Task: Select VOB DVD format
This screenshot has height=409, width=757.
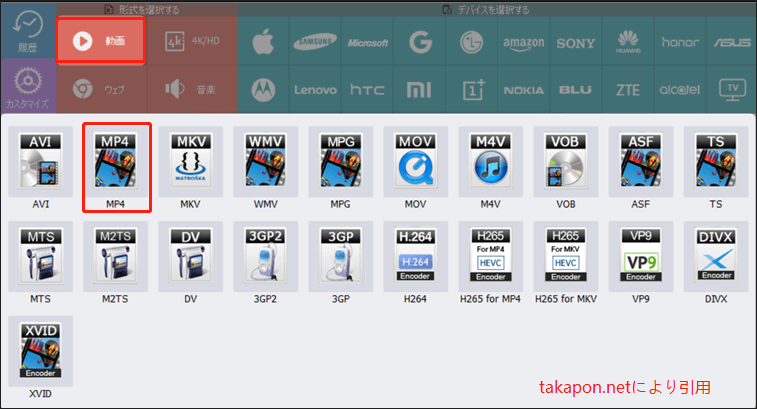Action: pos(566,162)
